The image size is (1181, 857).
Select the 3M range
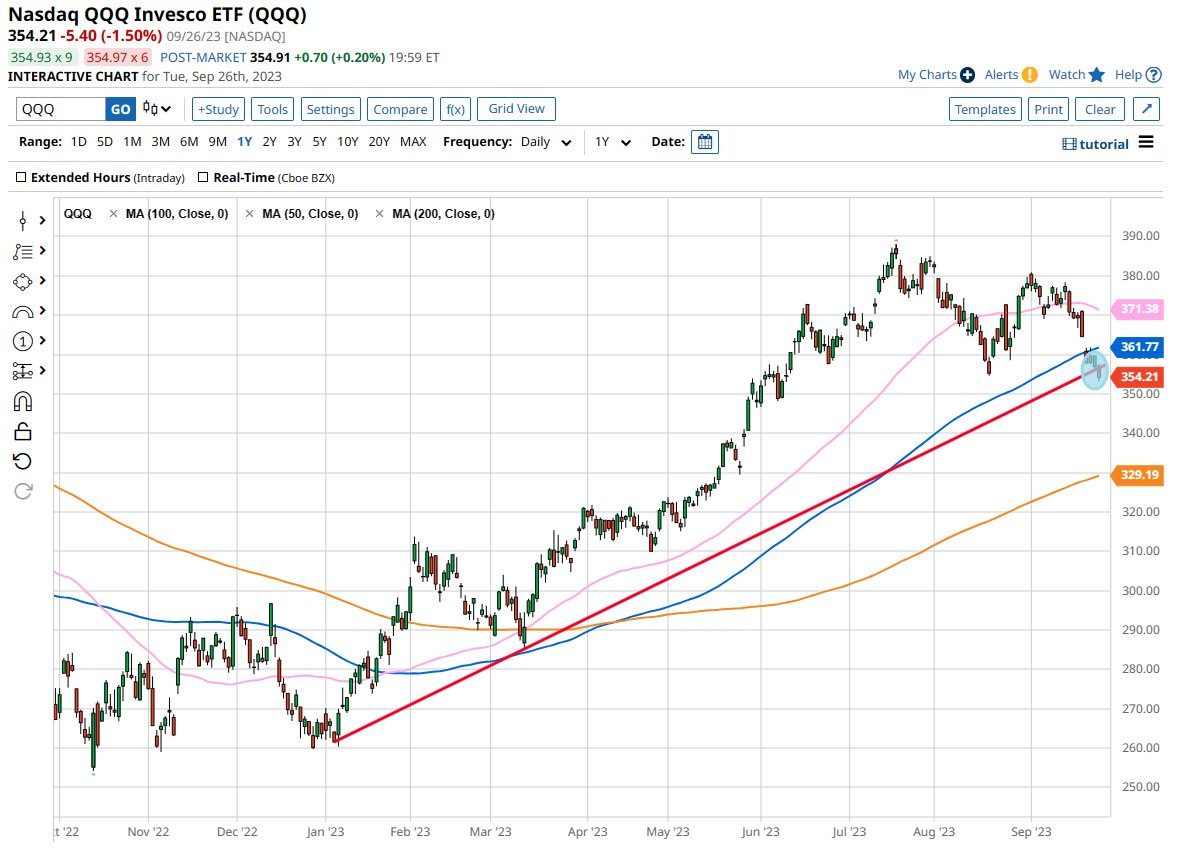coord(160,142)
